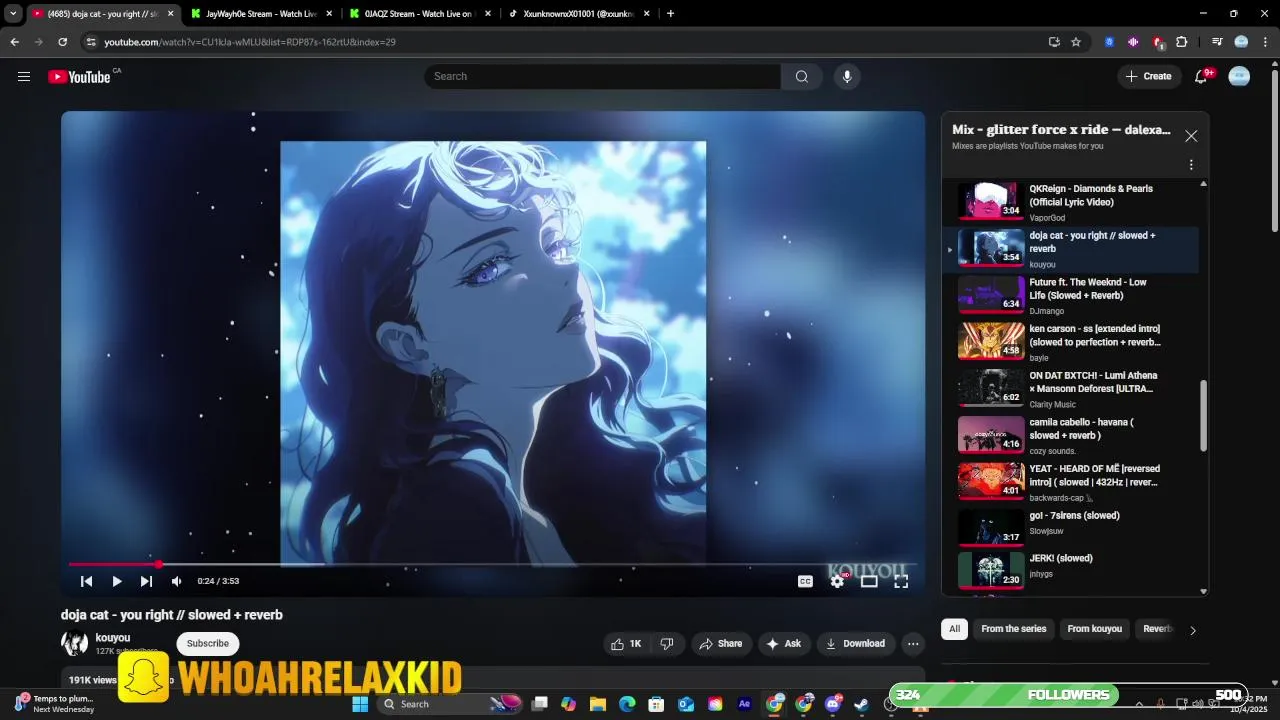Mute the video volume

[x=177, y=581]
